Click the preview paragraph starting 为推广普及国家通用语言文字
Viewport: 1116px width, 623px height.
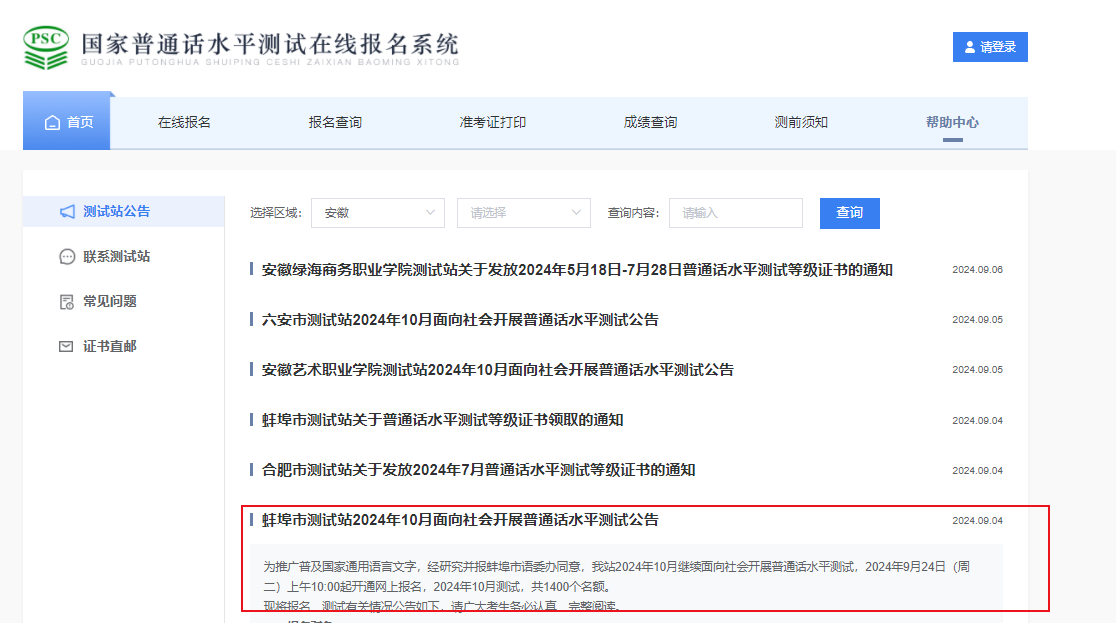[x=616, y=577]
